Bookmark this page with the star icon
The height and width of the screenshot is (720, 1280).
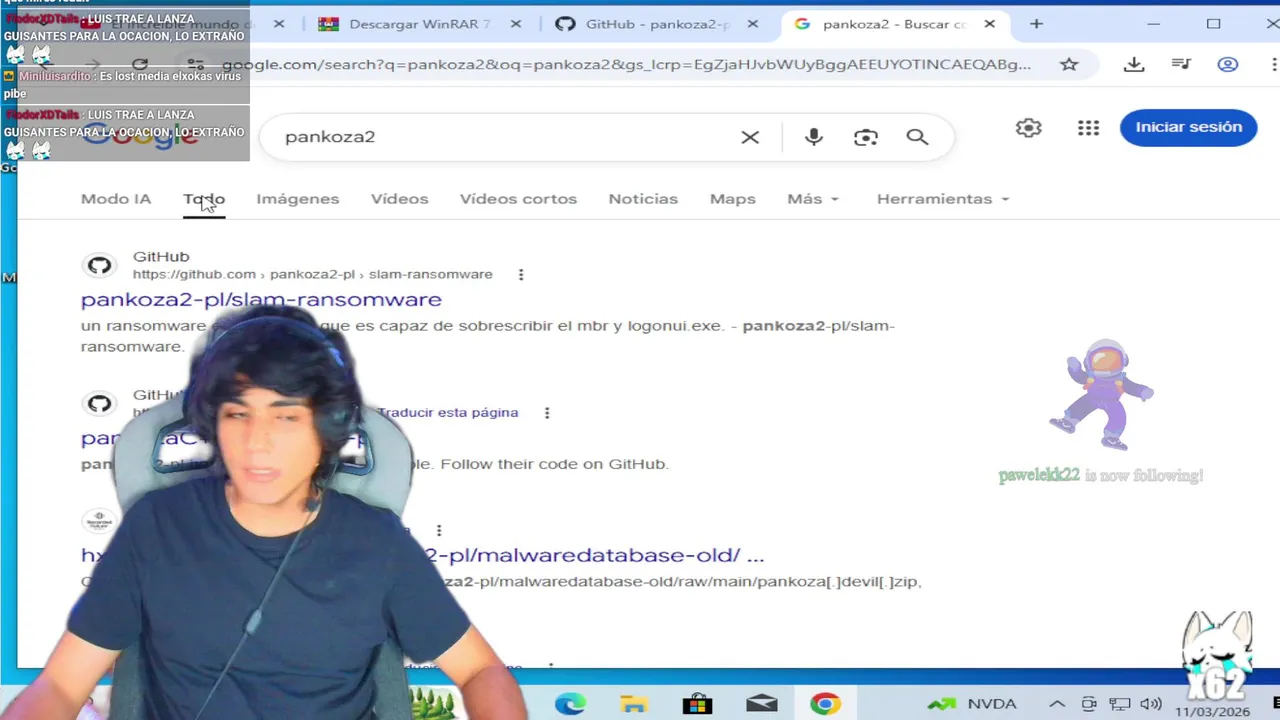1069,64
